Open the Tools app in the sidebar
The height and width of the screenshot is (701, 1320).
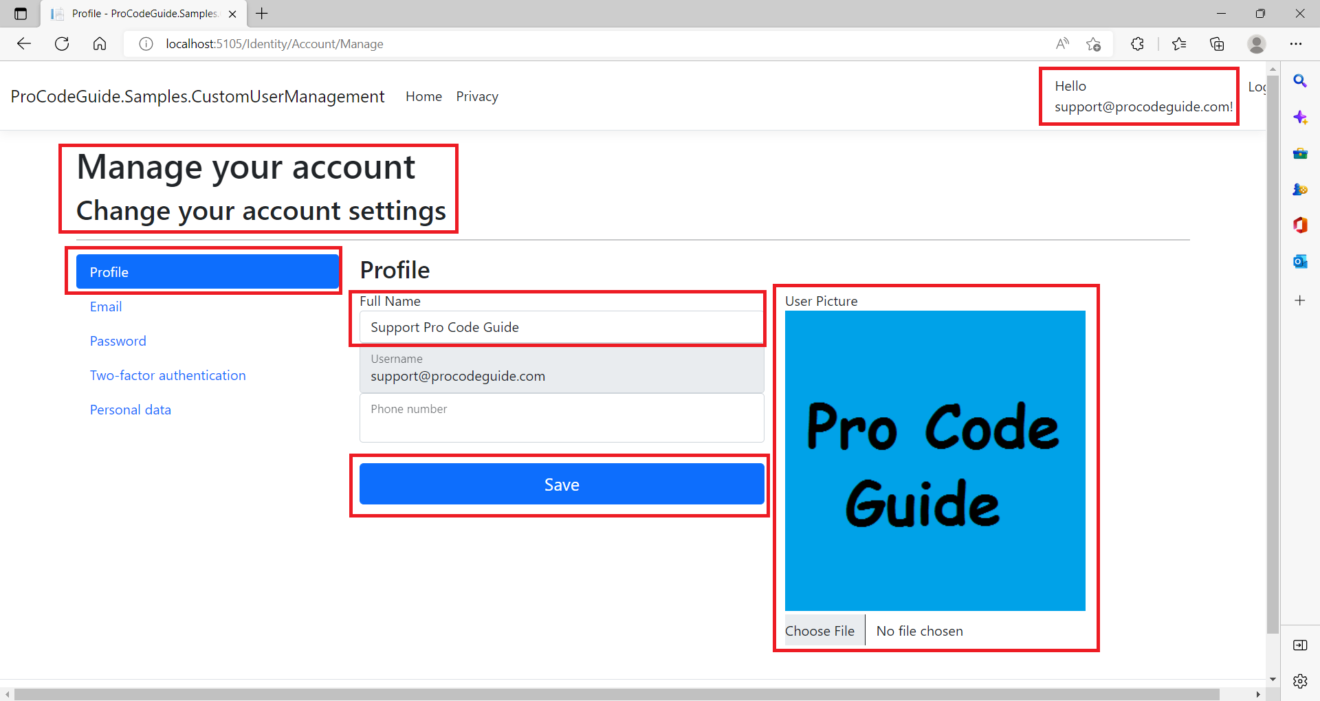(1300, 152)
